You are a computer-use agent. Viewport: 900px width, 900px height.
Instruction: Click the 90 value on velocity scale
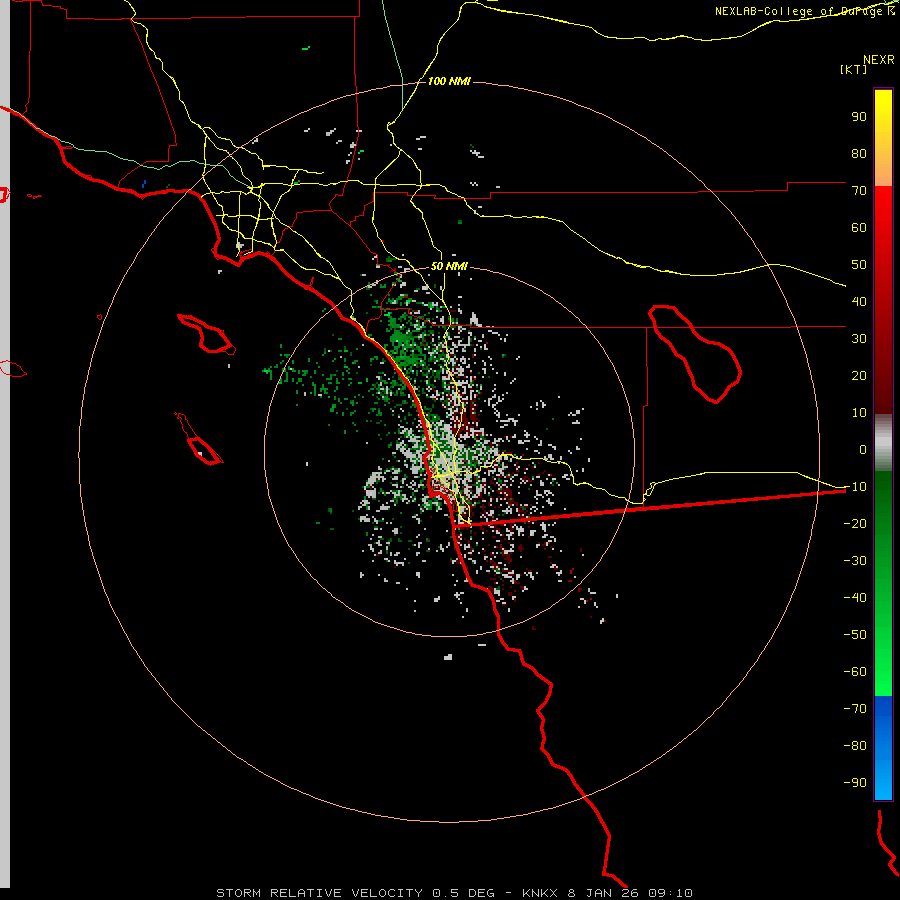coord(859,117)
